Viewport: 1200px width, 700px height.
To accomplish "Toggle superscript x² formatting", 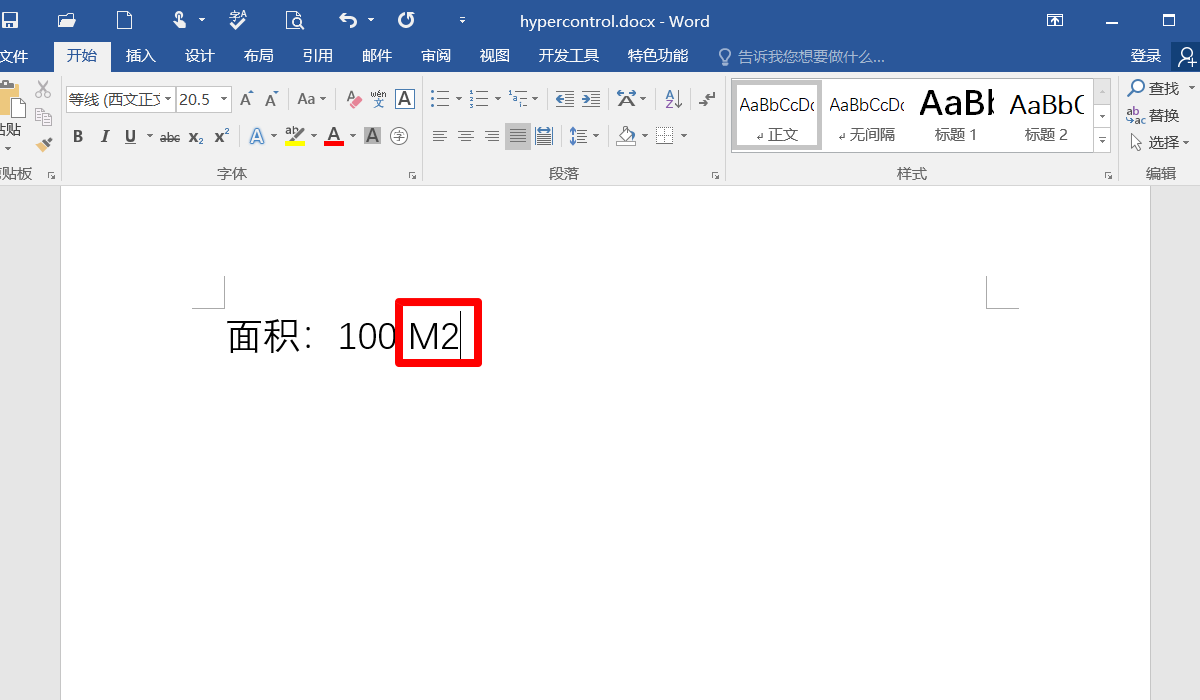I will (x=222, y=136).
